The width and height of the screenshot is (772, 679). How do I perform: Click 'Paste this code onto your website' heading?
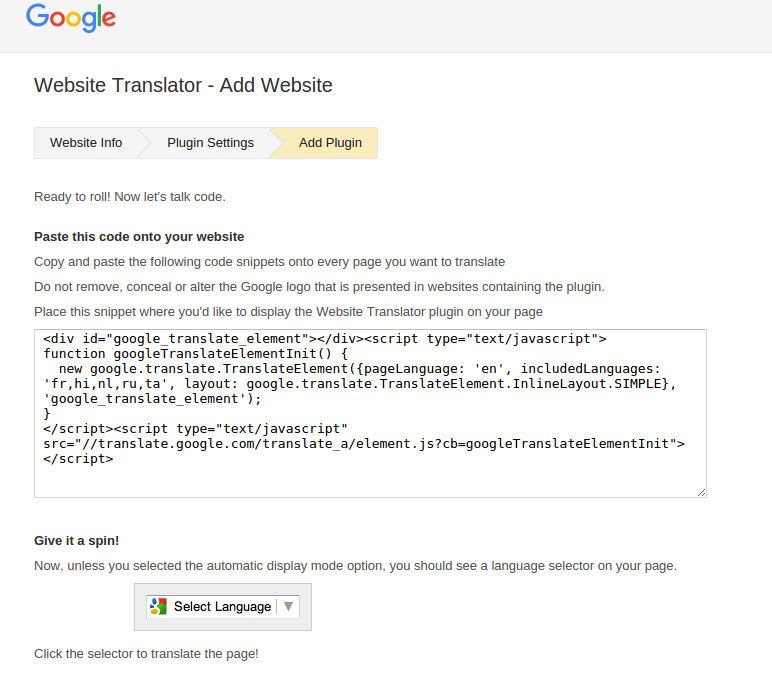[x=139, y=237]
